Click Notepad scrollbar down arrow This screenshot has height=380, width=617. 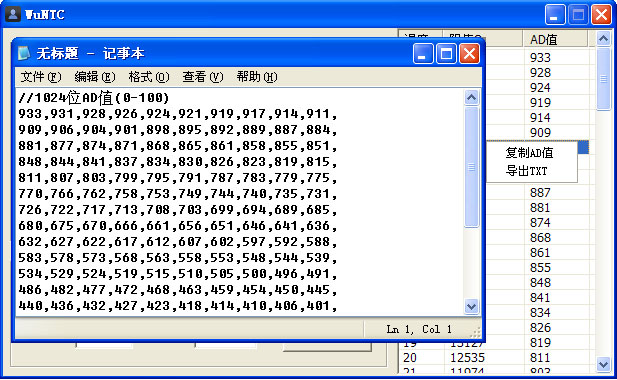click(x=471, y=306)
